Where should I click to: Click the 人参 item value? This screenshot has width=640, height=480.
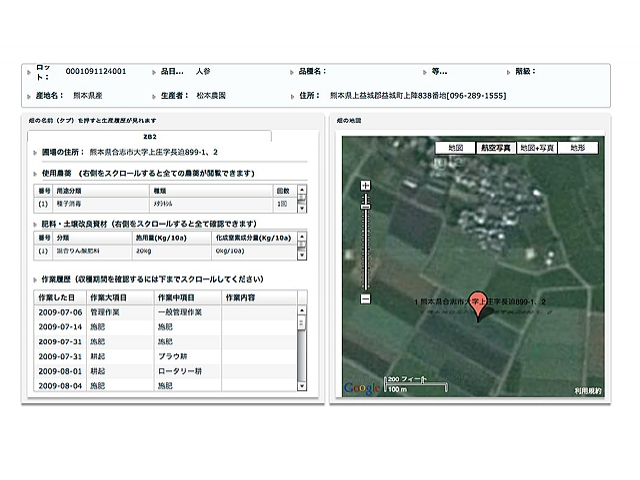click(203, 71)
